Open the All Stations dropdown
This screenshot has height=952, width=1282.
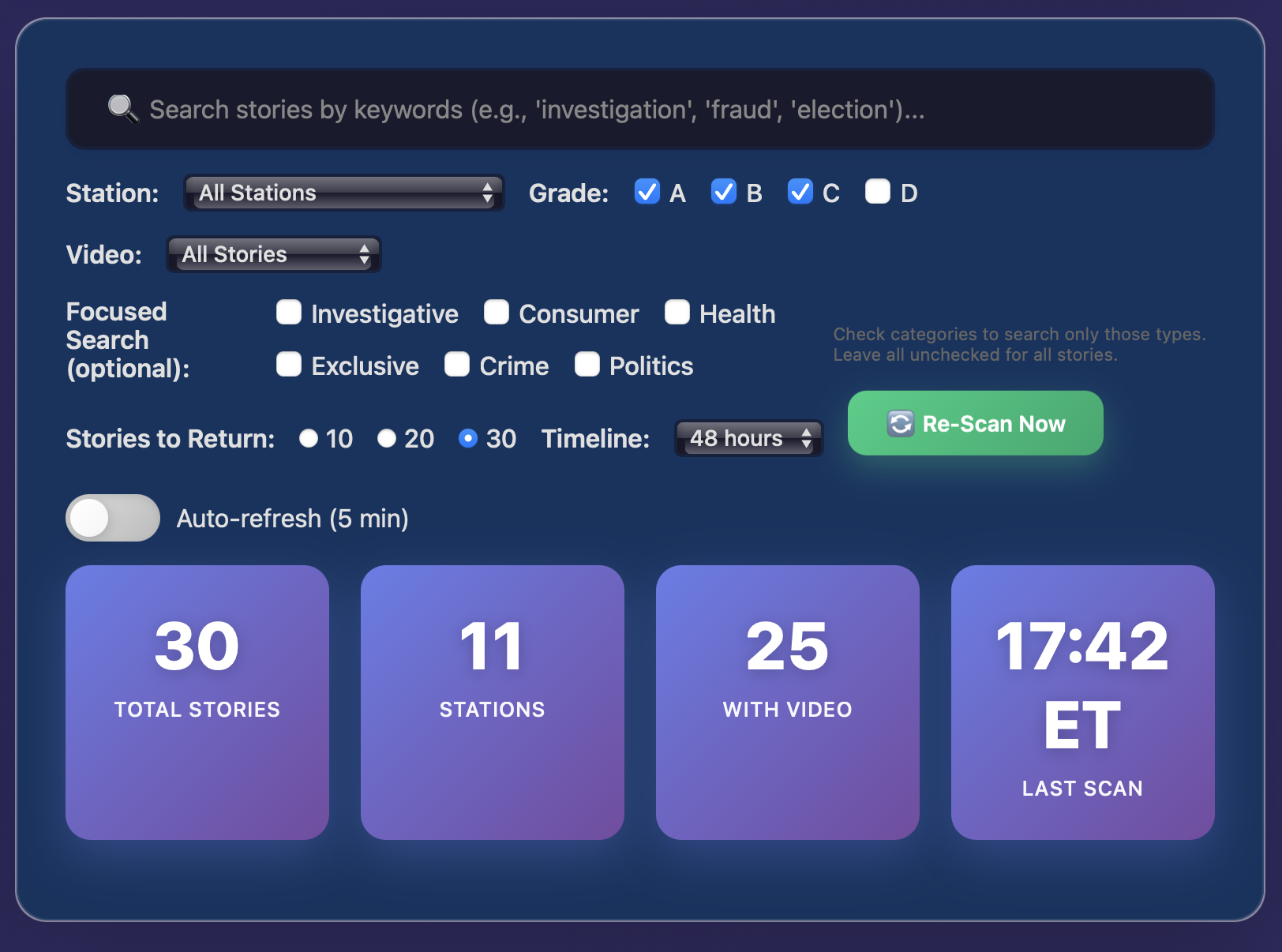pyautogui.click(x=343, y=193)
